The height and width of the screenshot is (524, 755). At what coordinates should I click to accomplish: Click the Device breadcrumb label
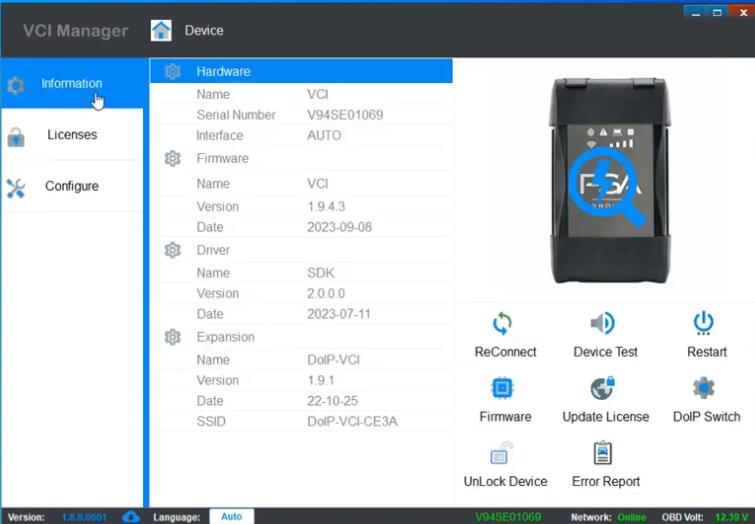click(x=204, y=30)
